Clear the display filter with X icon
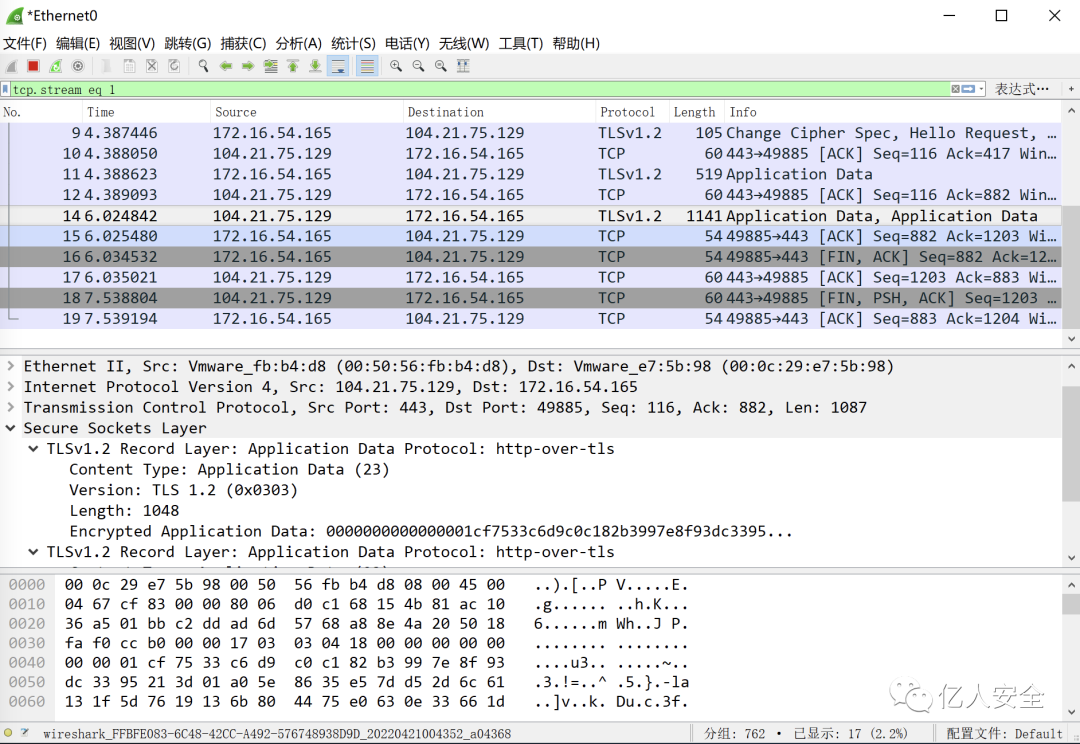 [x=955, y=89]
